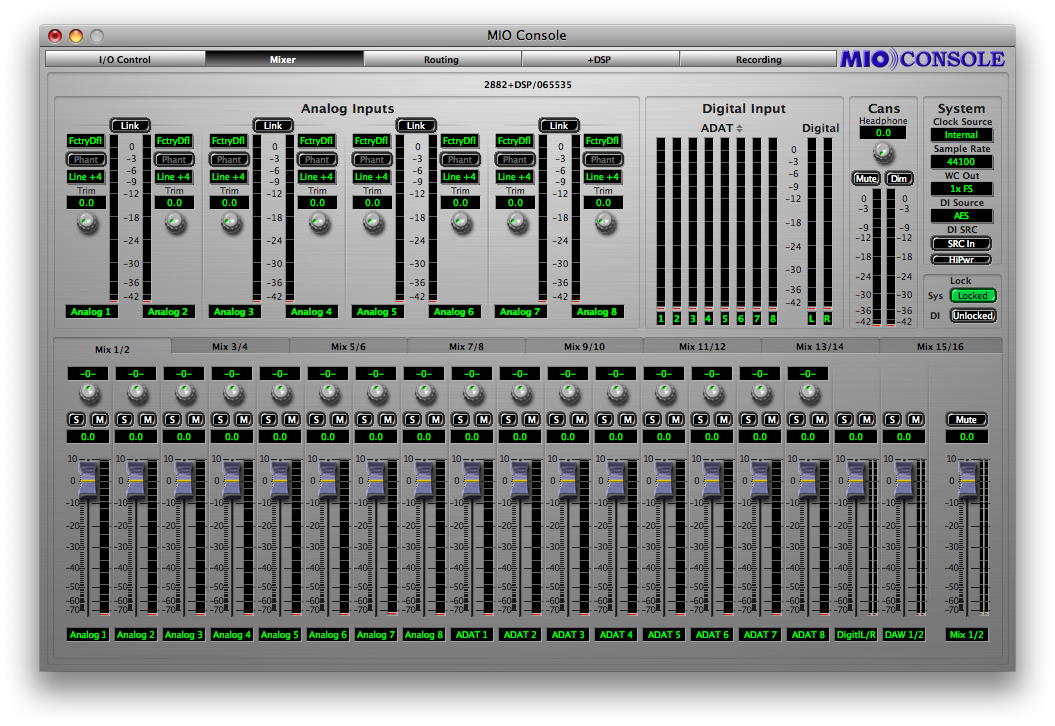Open the Line +4 level menu for Analog 5

tap(372, 177)
